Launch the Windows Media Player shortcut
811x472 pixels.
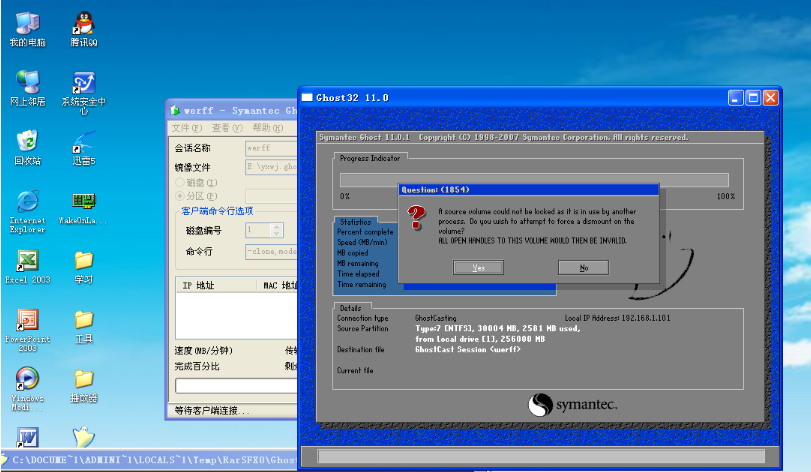[27, 389]
